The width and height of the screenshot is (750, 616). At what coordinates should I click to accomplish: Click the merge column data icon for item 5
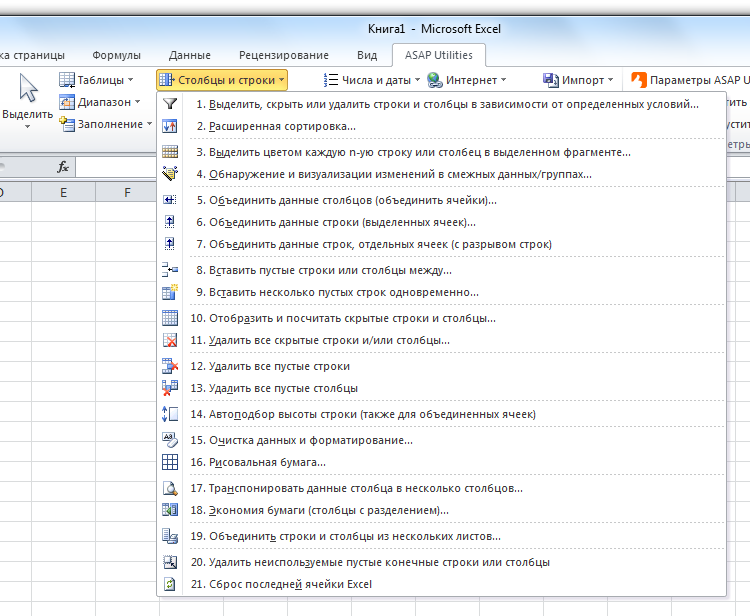pos(170,200)
